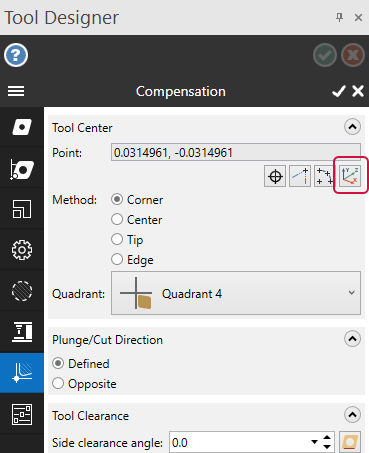
Task: Open the list properties sidebar icon at bottom
Action: pyautogui.click(x=22, y=414)
